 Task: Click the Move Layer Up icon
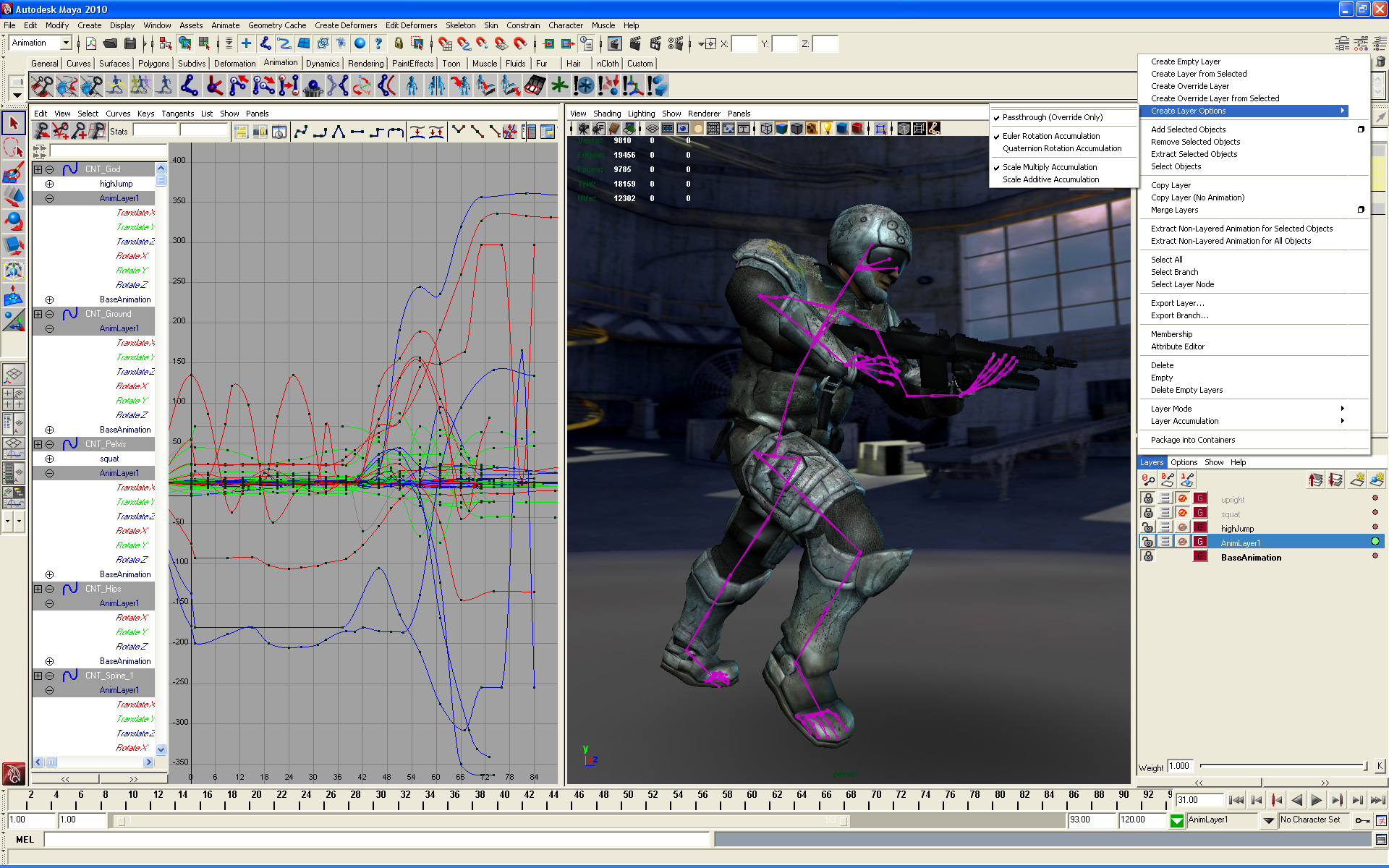click(x=1316, y=480)
